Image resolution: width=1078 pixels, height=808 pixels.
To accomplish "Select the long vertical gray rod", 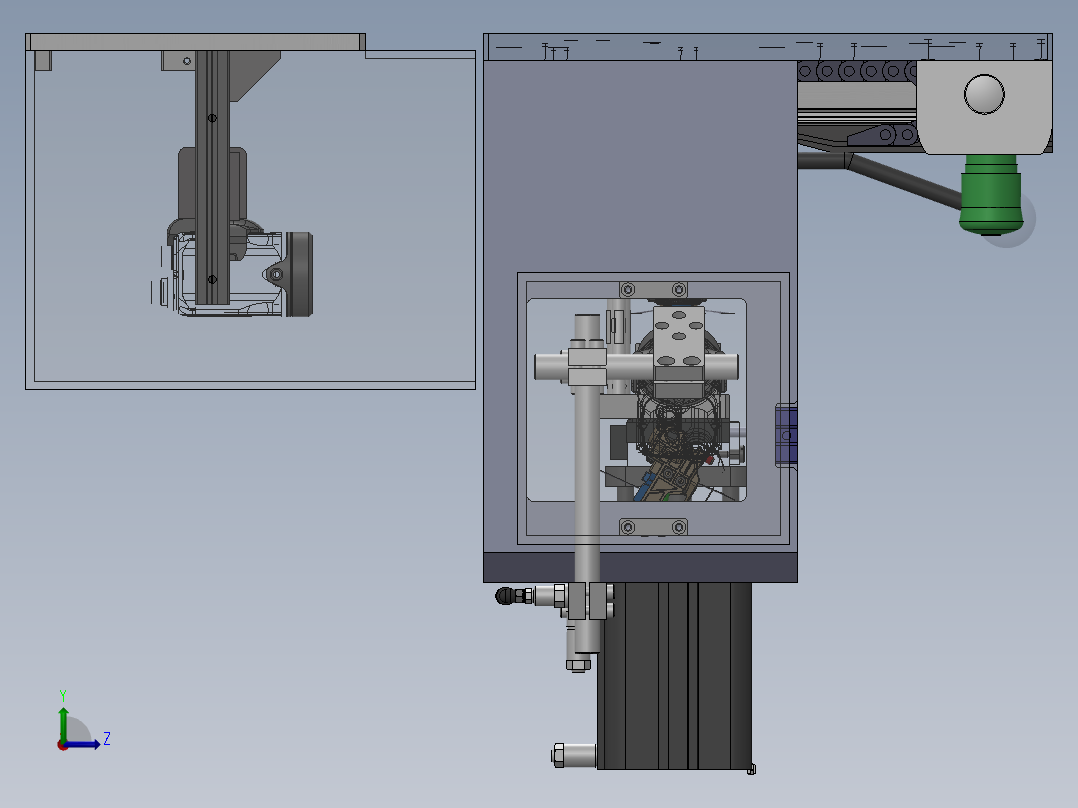I will (586, 481).
